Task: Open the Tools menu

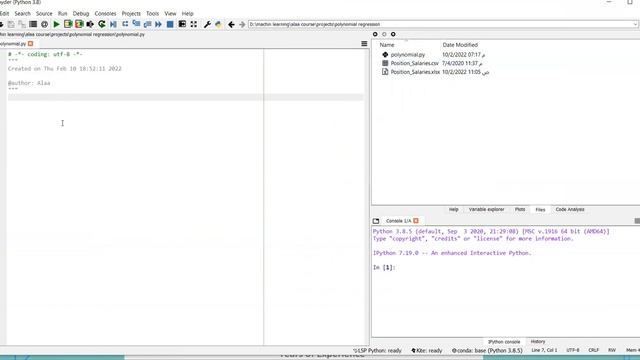Action: [x=153, y=13]
